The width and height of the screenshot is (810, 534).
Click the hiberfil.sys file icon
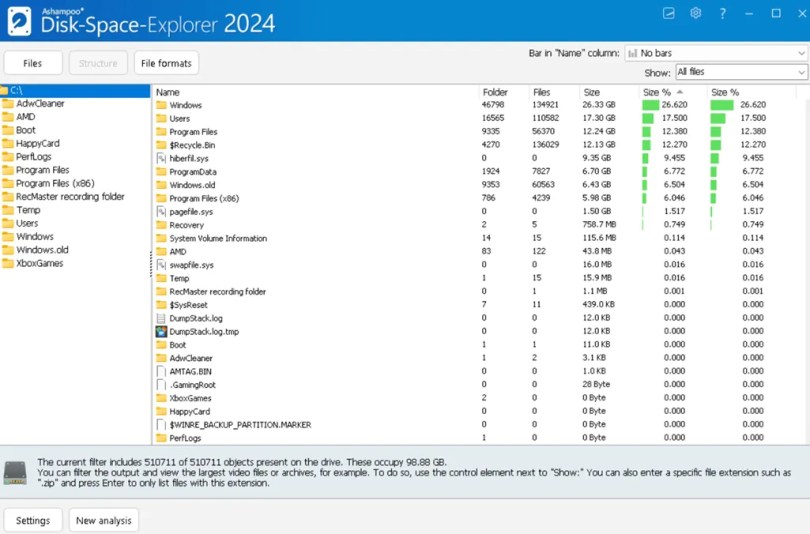point(161,158)
